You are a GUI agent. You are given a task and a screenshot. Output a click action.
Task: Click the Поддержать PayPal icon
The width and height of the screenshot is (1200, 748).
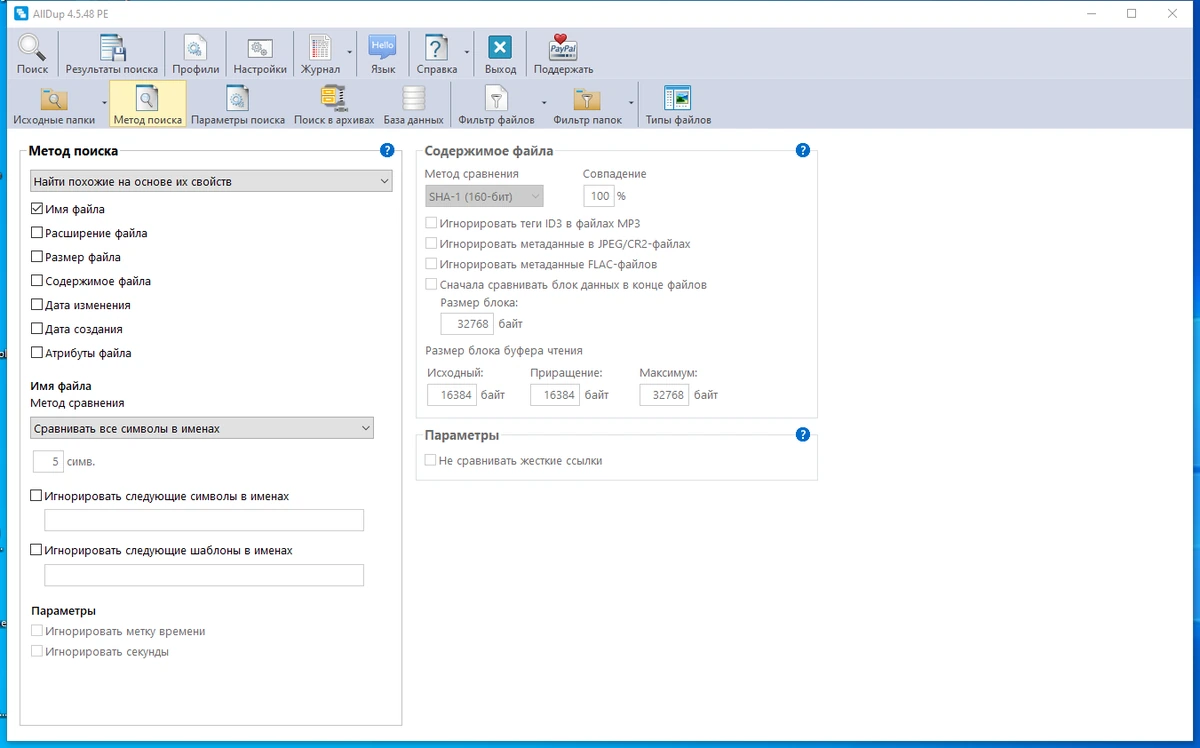(563, 48)
